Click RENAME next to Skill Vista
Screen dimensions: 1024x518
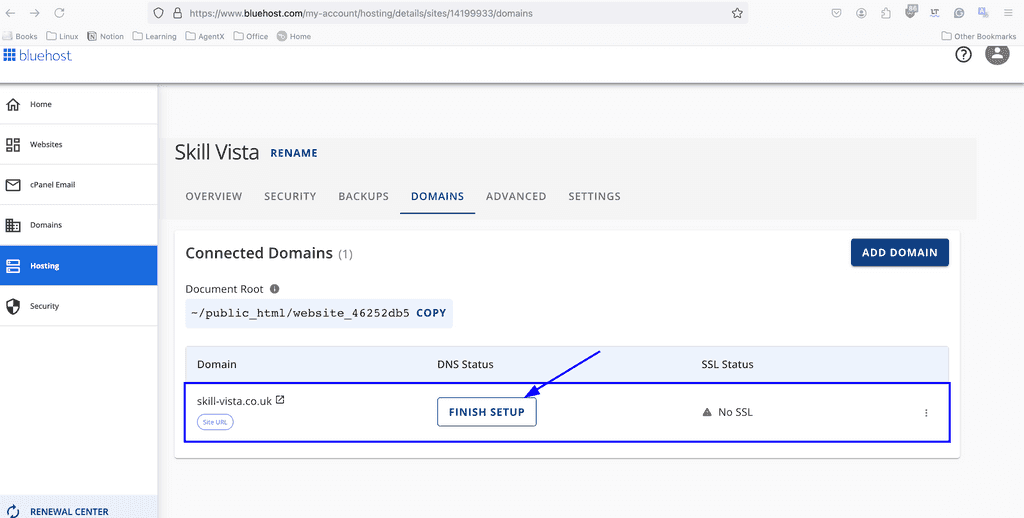pos(294,154)
